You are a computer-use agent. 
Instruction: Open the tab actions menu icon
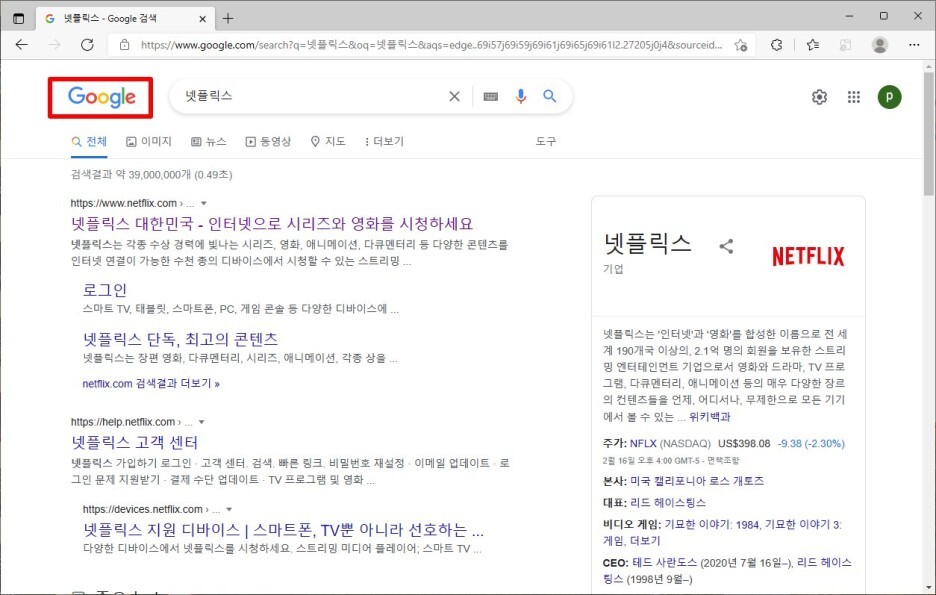point(19,19)
